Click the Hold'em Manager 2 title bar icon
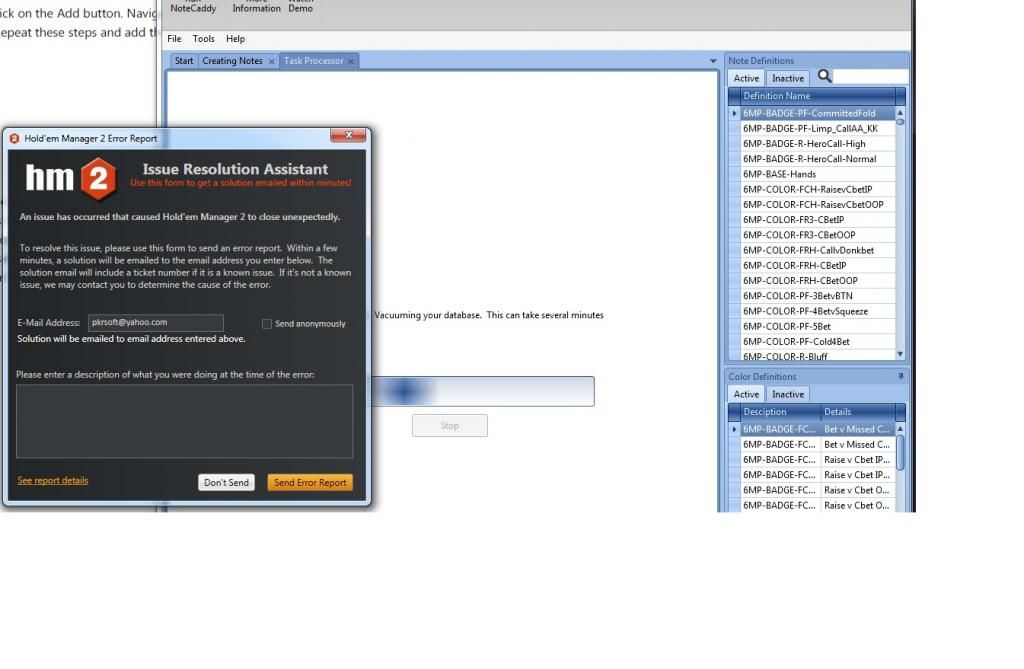This screenshot has height=669, width=1024. click(14, 139)
